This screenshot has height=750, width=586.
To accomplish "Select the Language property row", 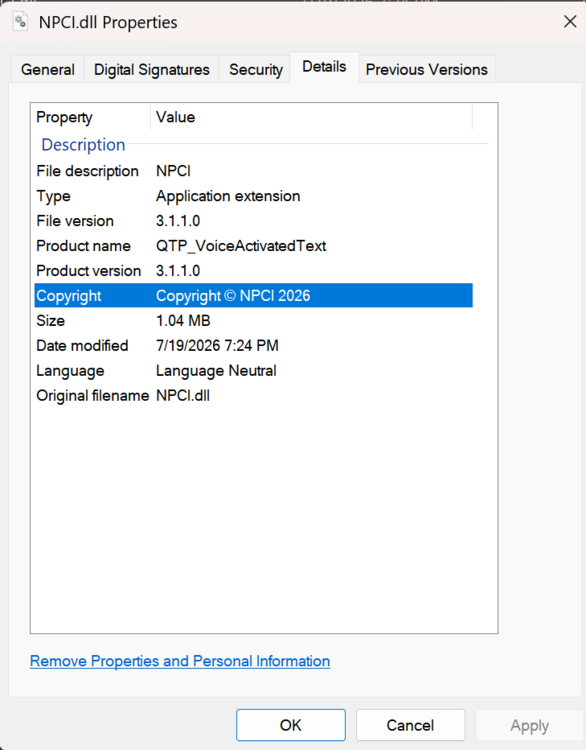I will click(254, 371).
